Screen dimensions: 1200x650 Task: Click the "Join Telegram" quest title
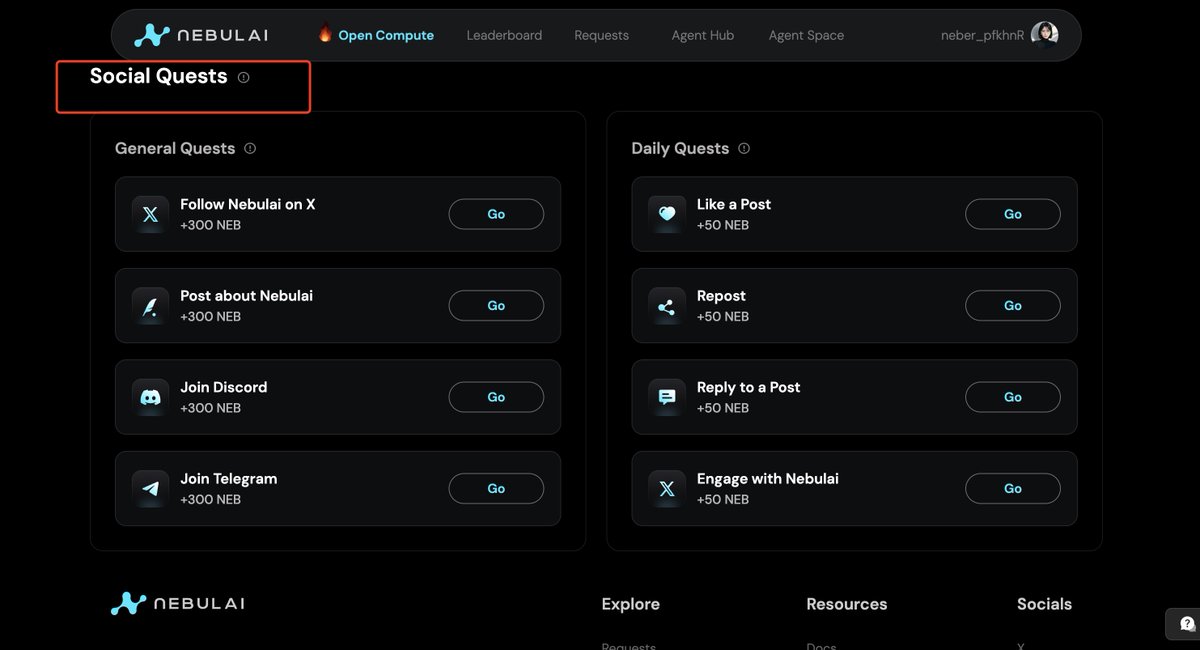coord(229,479)
